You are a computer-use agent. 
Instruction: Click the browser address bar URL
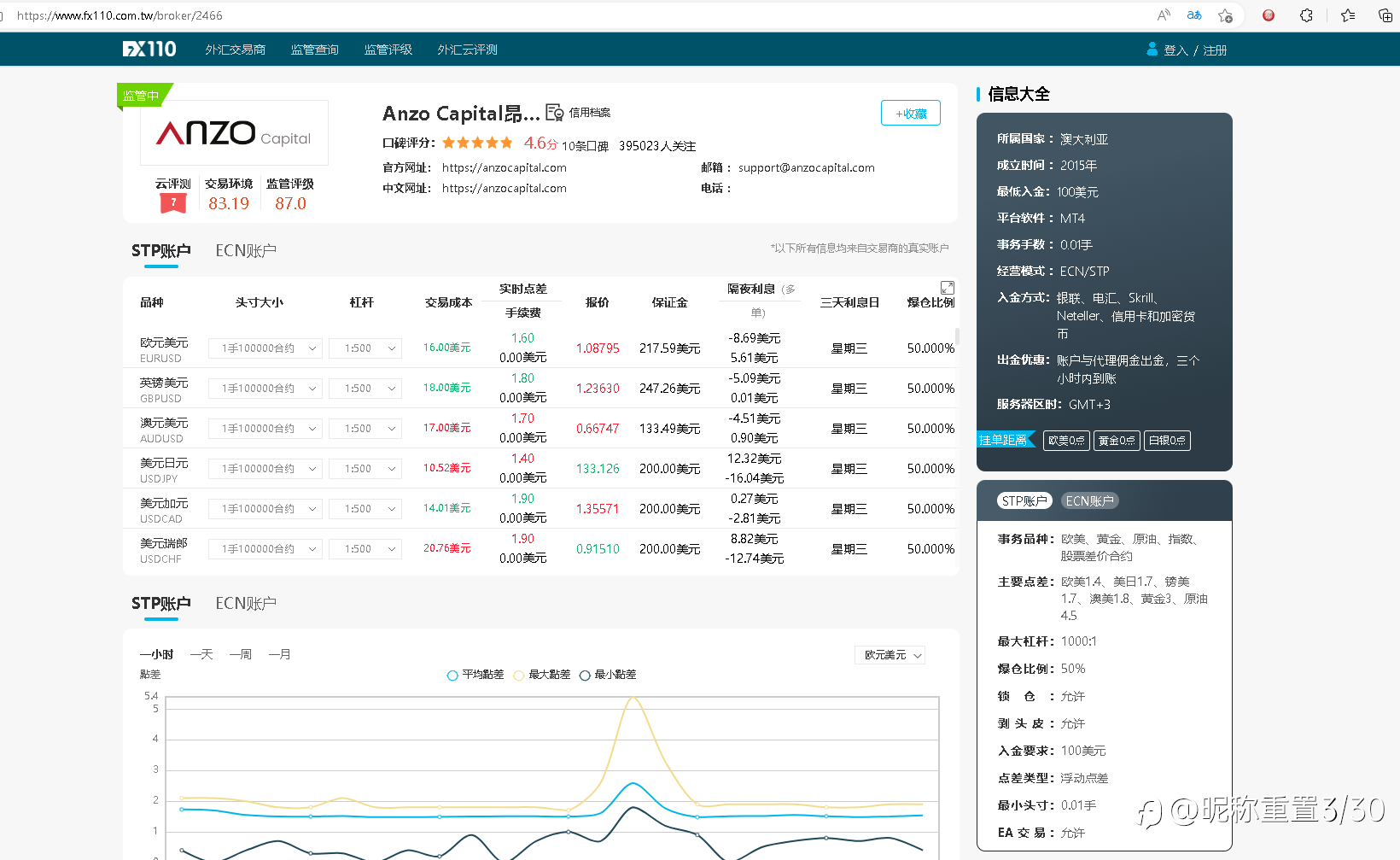point(120,15)
